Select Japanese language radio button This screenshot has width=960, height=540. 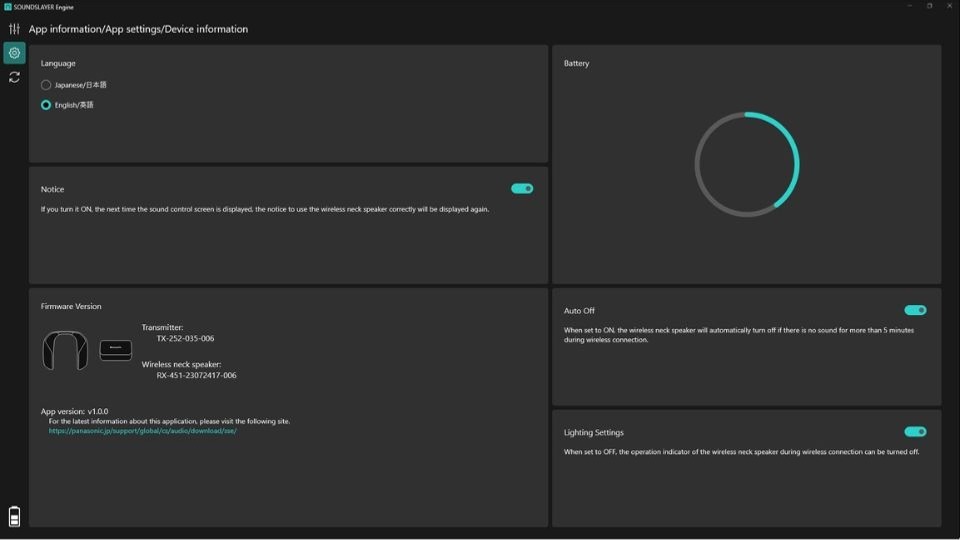[x=46, y=85]
